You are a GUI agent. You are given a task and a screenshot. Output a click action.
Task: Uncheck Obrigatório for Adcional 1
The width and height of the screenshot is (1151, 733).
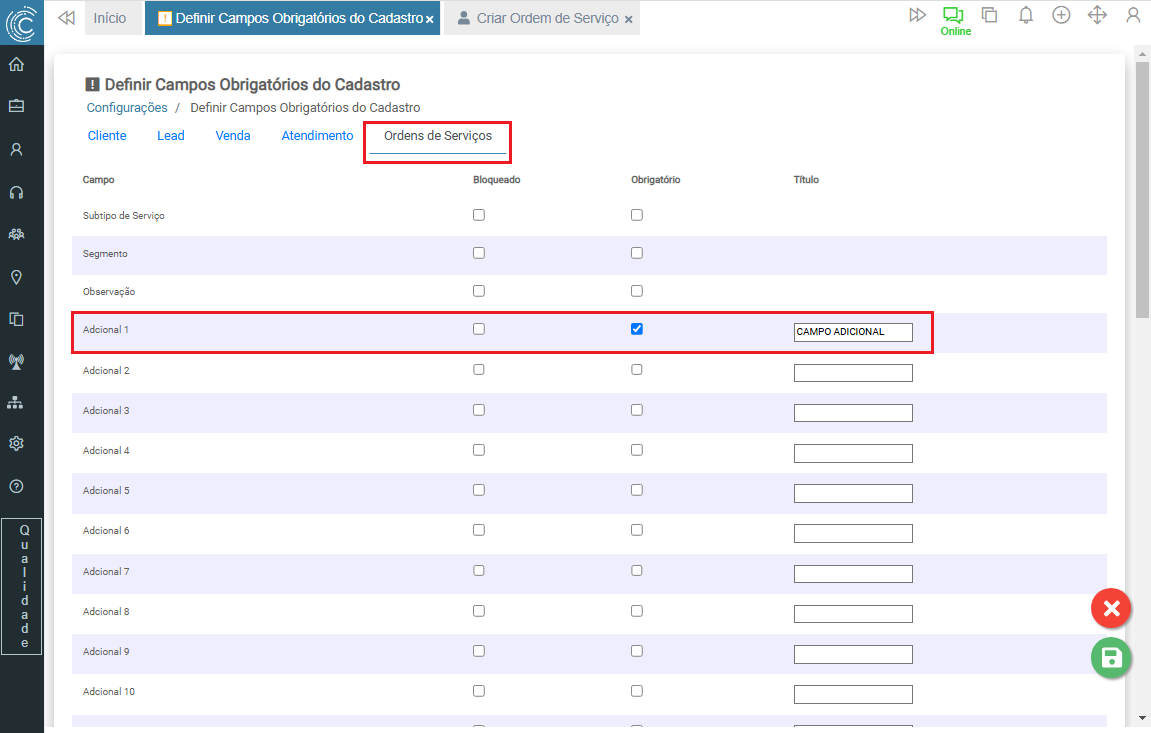637,329
